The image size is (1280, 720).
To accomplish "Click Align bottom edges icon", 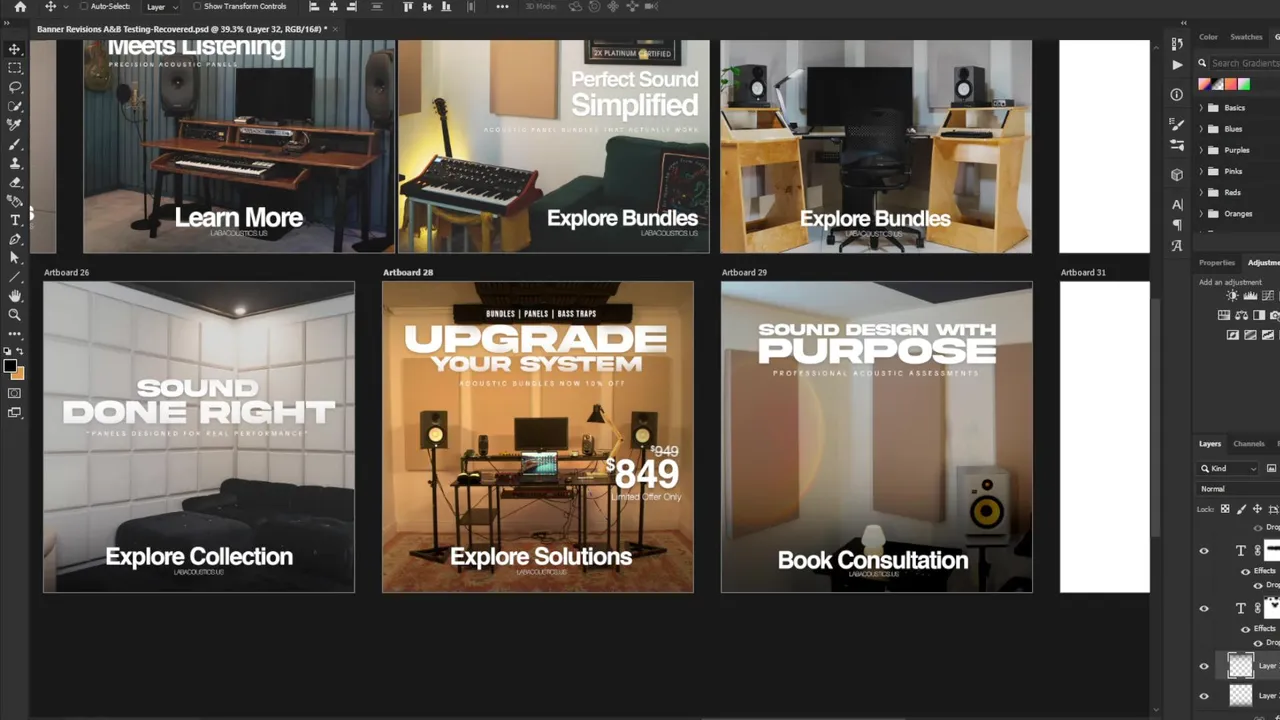I will click(x=445, y=7).
